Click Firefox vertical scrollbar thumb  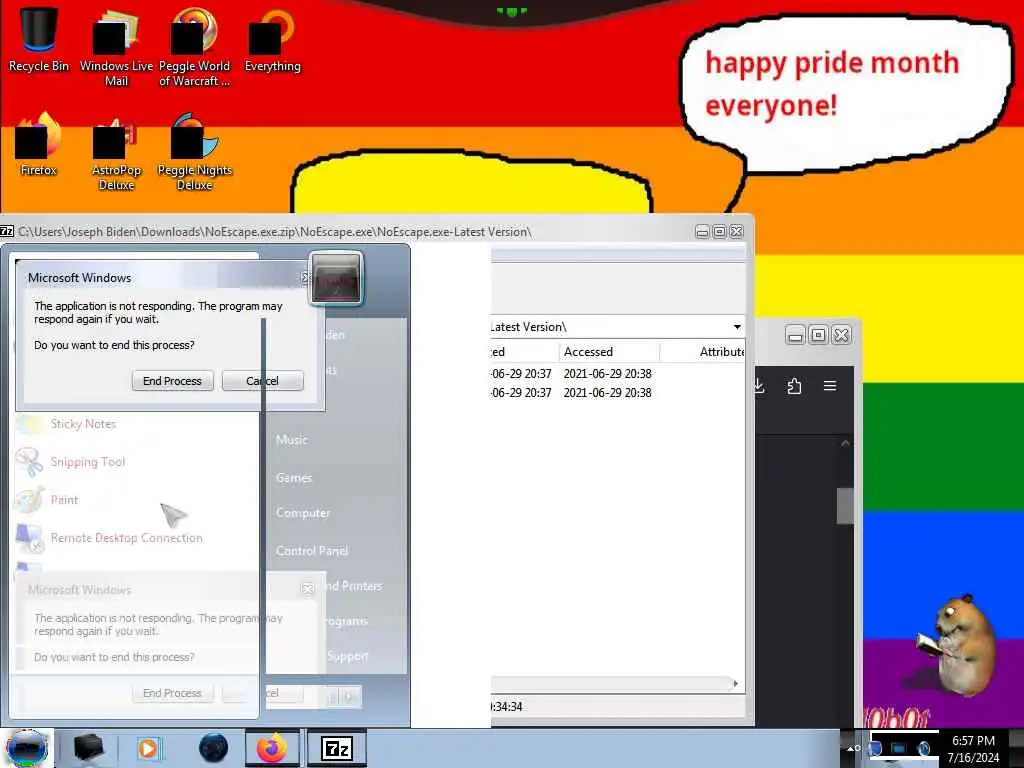845,505
